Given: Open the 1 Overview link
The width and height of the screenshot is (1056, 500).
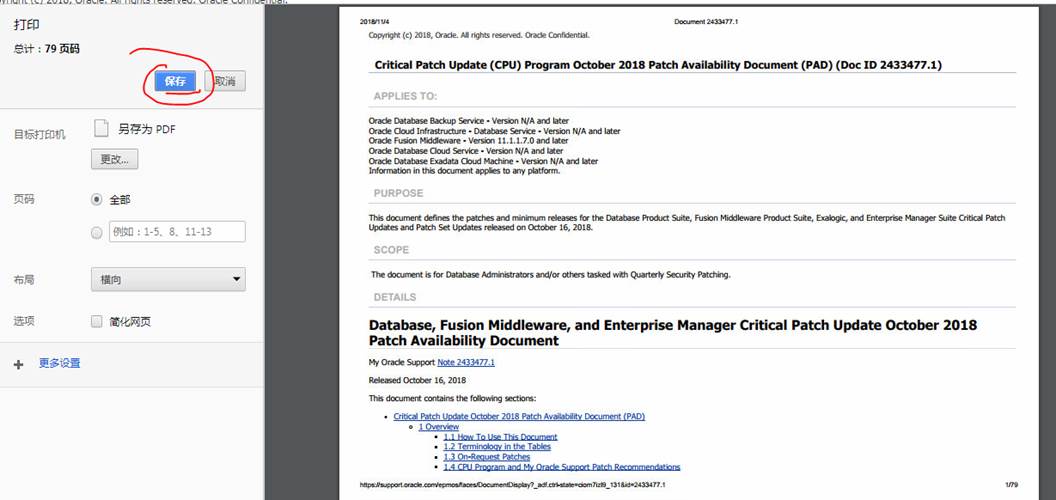Looking at the screenshot, I should pos(438,427).
